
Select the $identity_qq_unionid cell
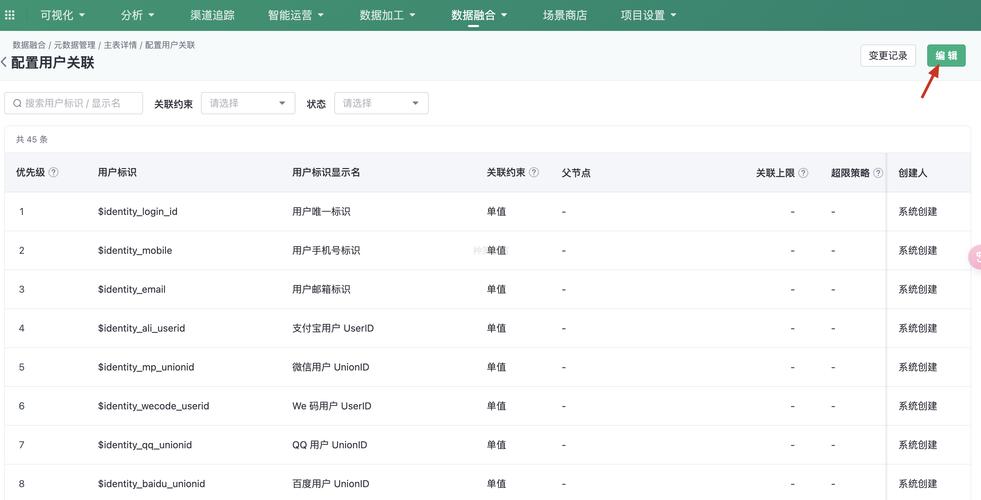coord(145,444)
